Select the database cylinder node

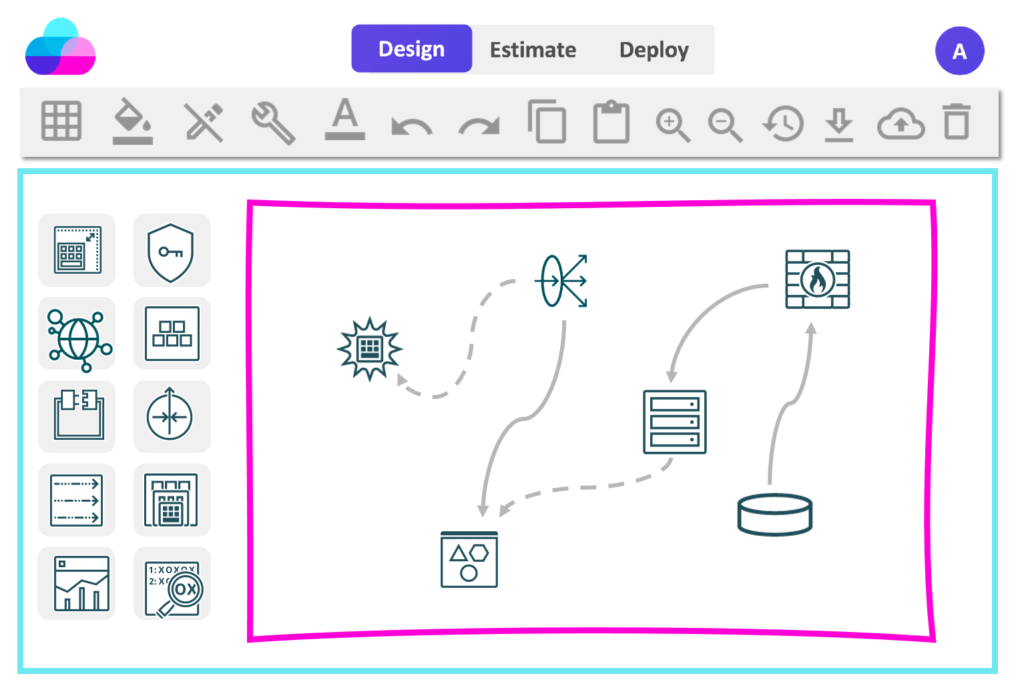775,514
